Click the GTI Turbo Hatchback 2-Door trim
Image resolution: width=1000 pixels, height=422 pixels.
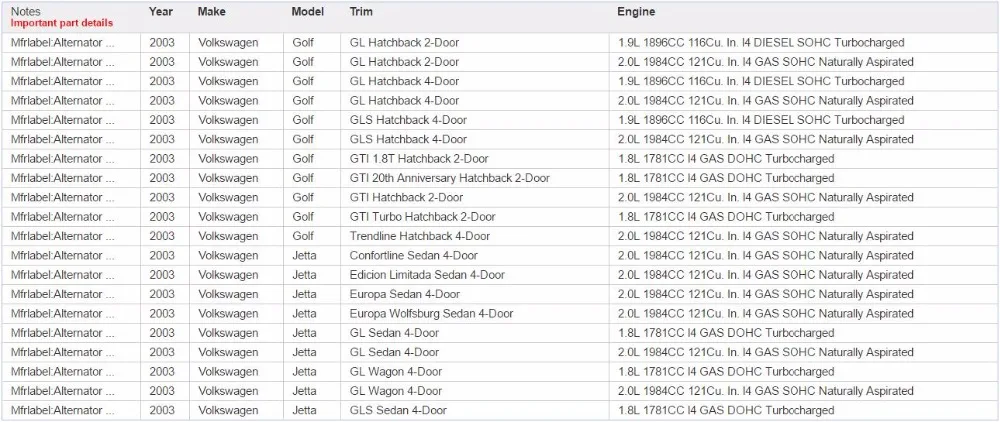click(422, 217)
